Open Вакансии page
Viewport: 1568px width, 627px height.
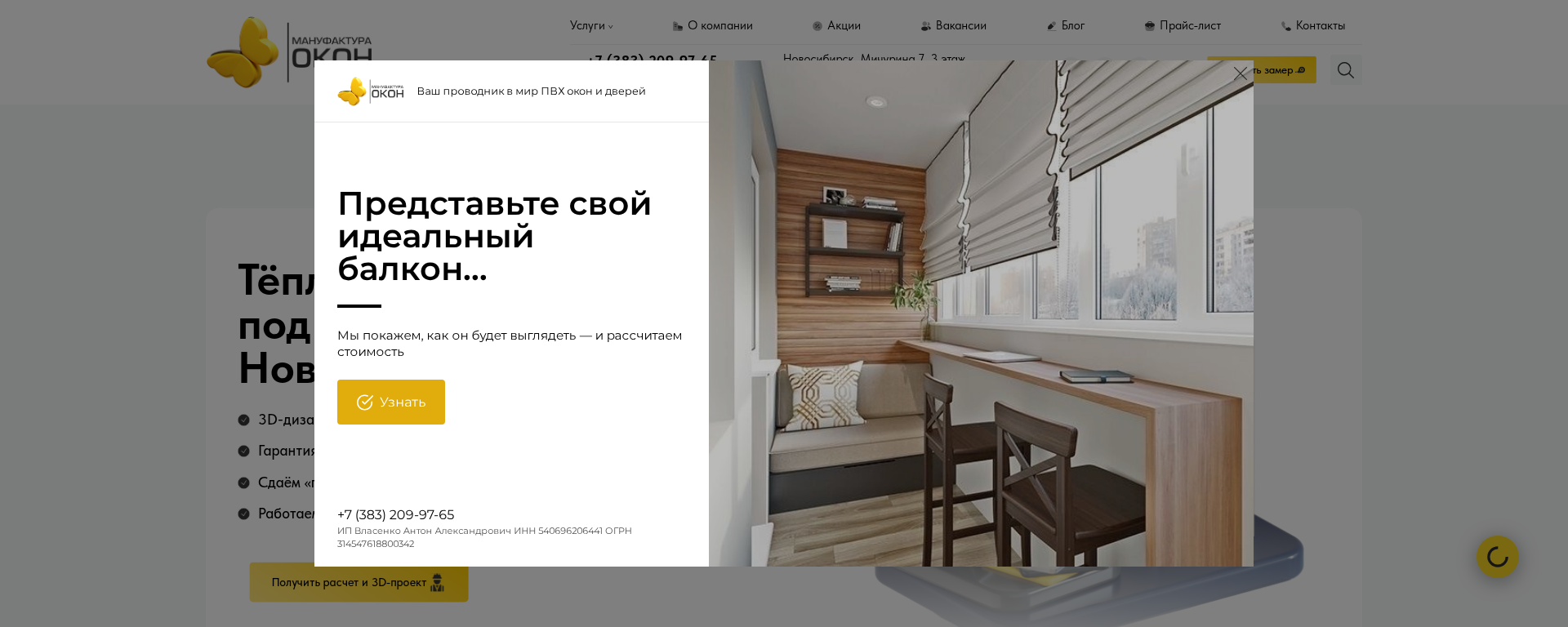click(953, 26)
